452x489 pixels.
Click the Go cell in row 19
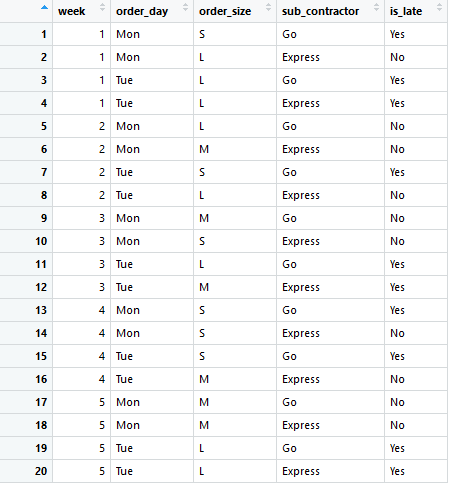pyautogui.click(x=330, y=448)
